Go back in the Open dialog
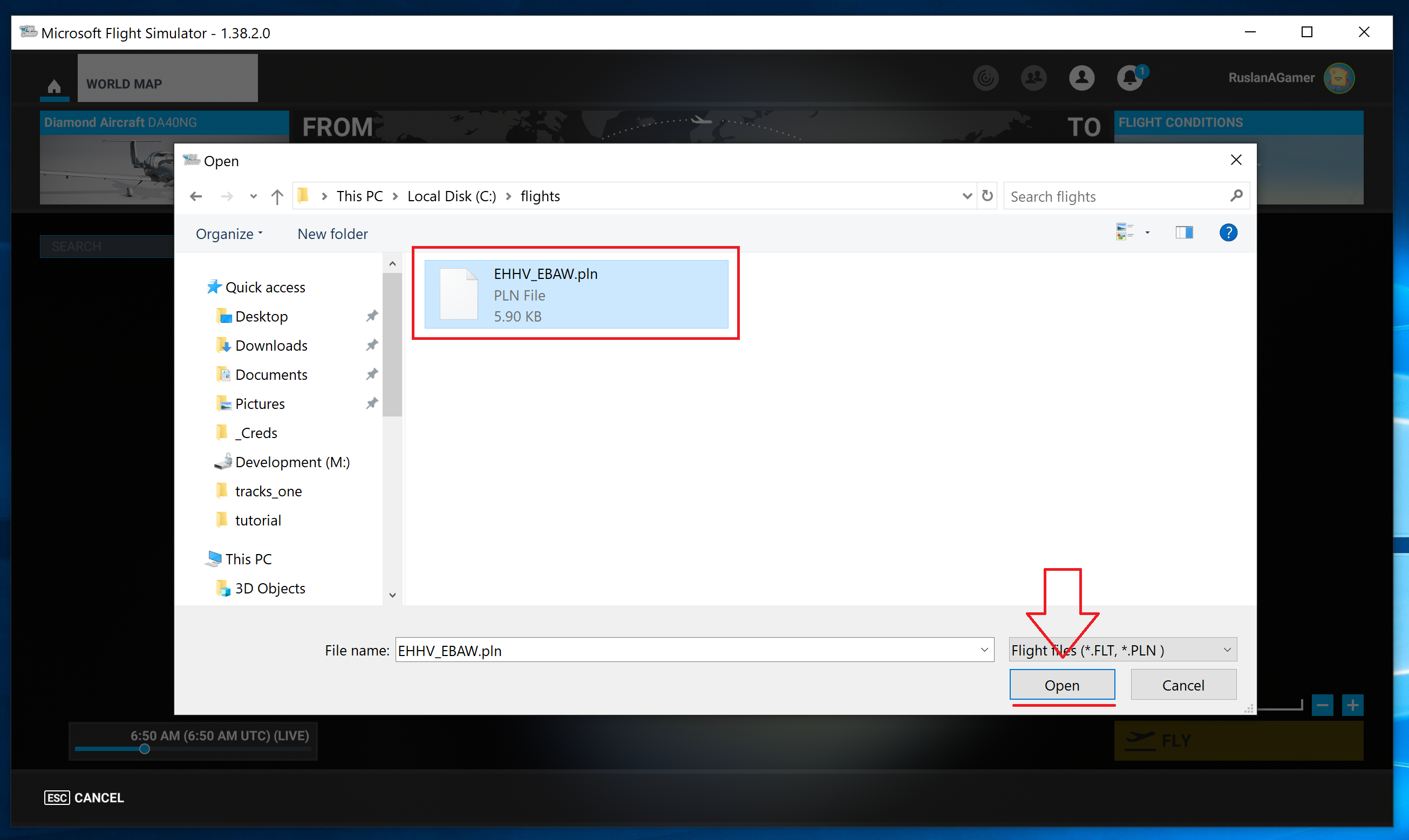Image resolution: width=1409 pixels, height=840 pixels. click(196, 196)
